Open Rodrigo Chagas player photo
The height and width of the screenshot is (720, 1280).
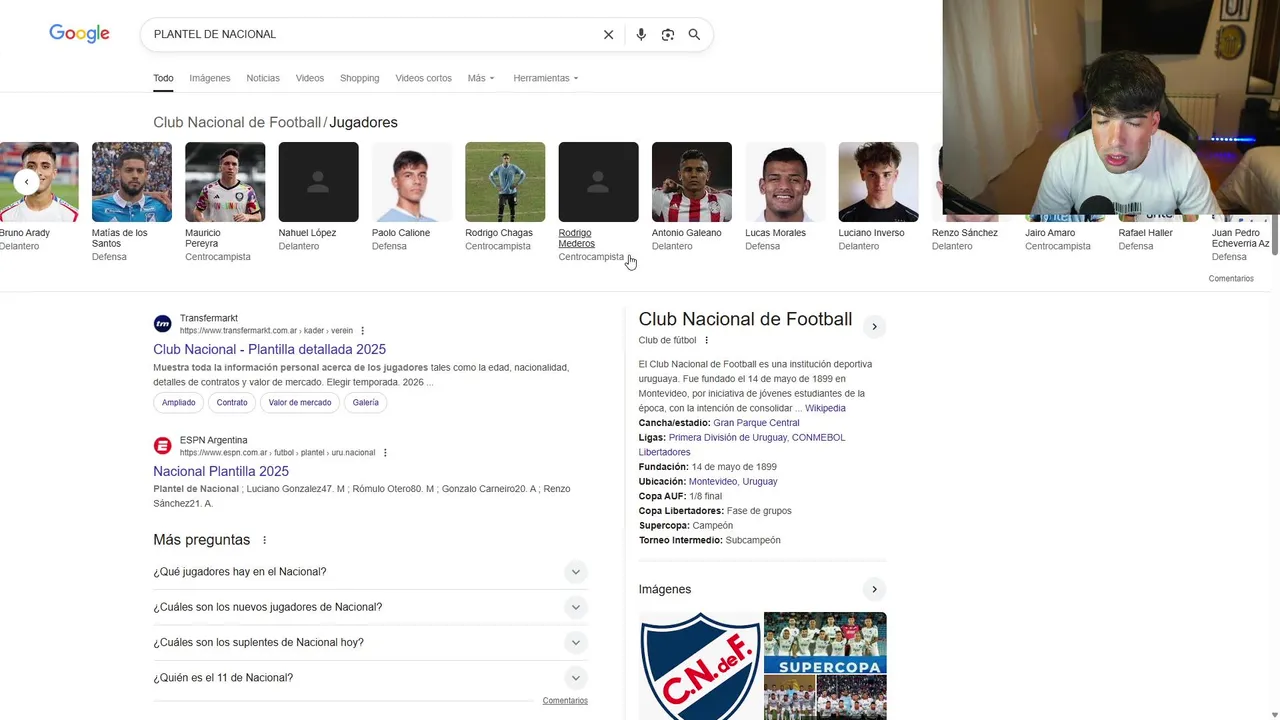(505, 182)
